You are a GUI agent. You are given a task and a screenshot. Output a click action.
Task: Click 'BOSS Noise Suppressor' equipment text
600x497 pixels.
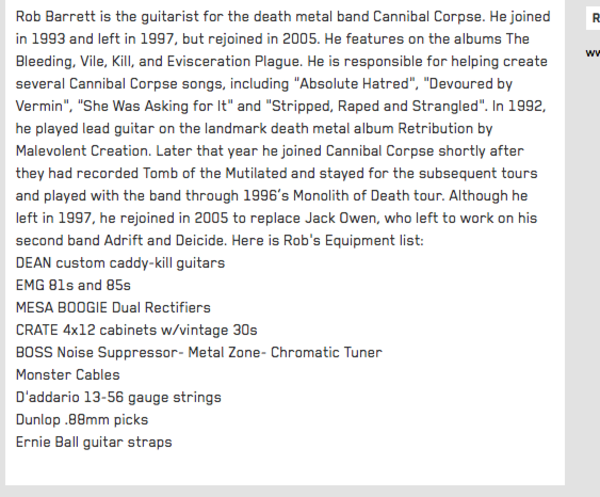pos(99,353)
